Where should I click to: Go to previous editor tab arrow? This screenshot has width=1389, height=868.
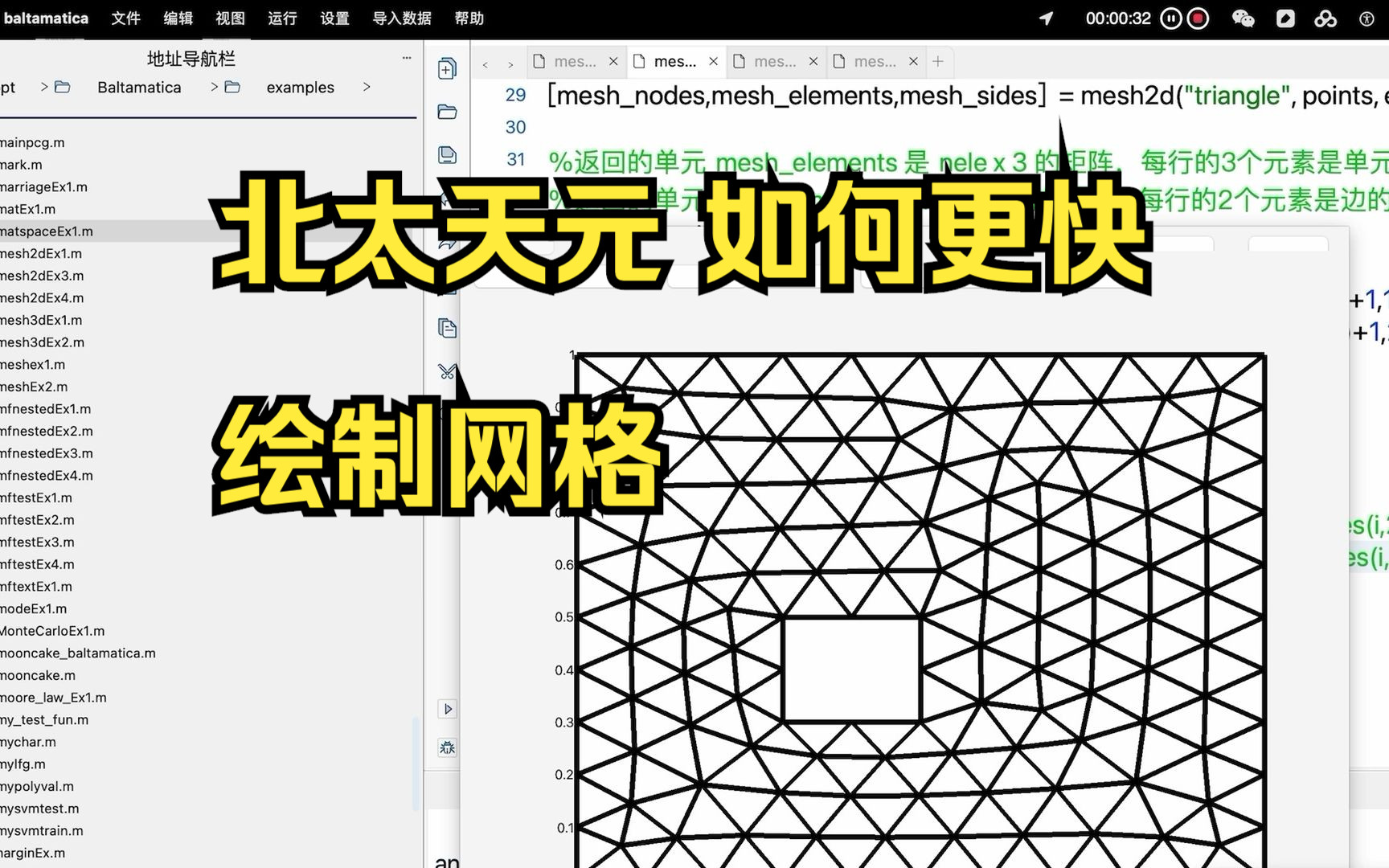click(x=485, y=63)
